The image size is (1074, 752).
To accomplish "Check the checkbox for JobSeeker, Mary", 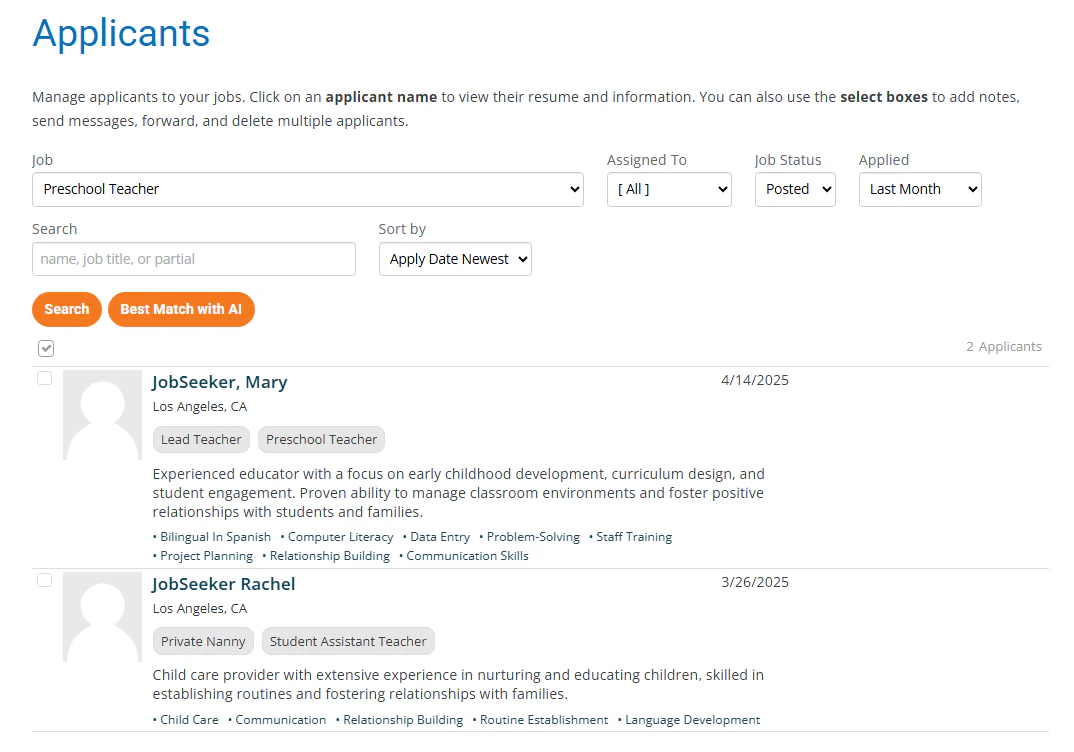I will (44, 378).
